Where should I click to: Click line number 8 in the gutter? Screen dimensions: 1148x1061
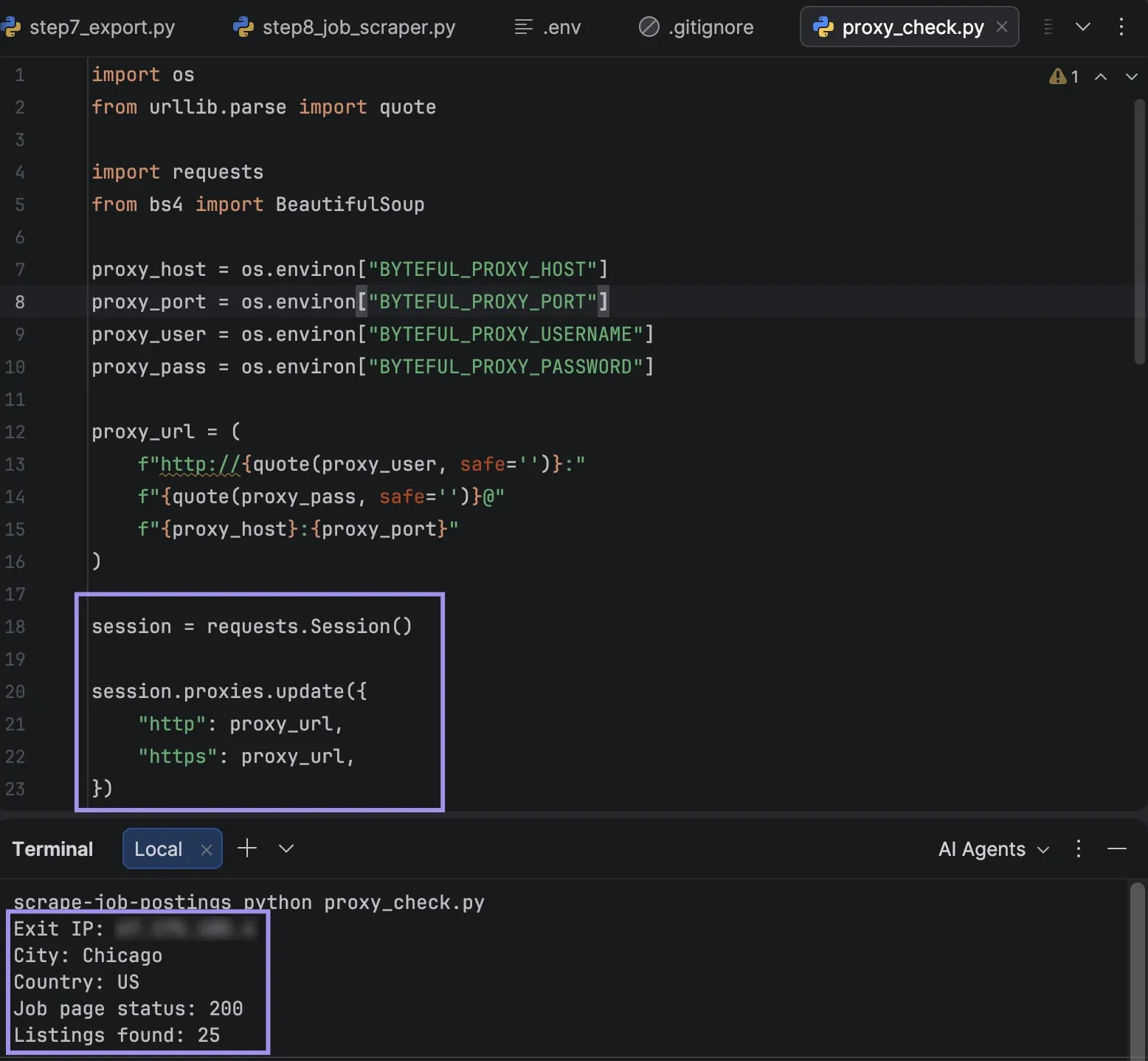click(19, 302)
